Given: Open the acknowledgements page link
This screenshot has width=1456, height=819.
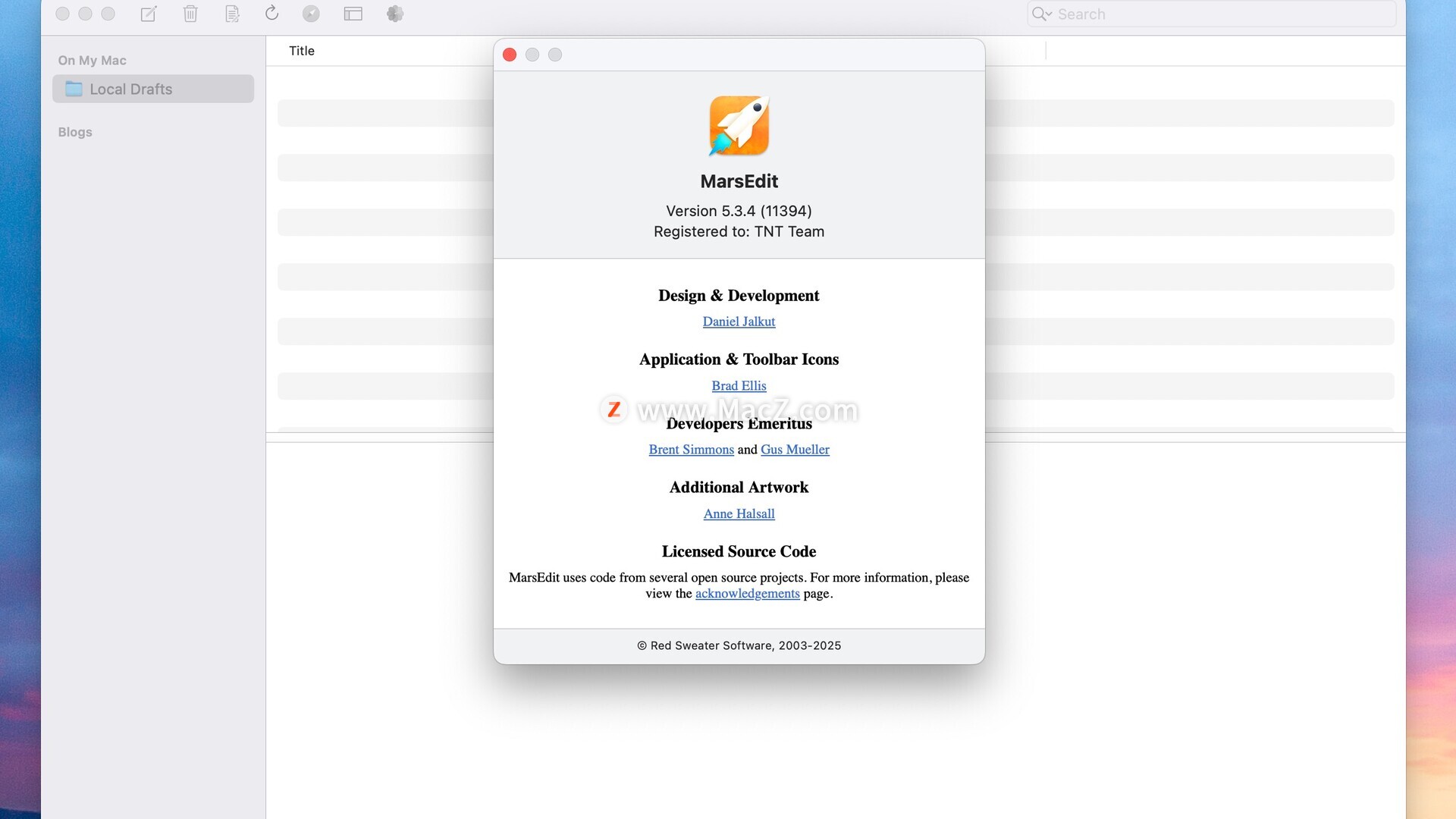Looking at the screenshot, I should 747,594.
